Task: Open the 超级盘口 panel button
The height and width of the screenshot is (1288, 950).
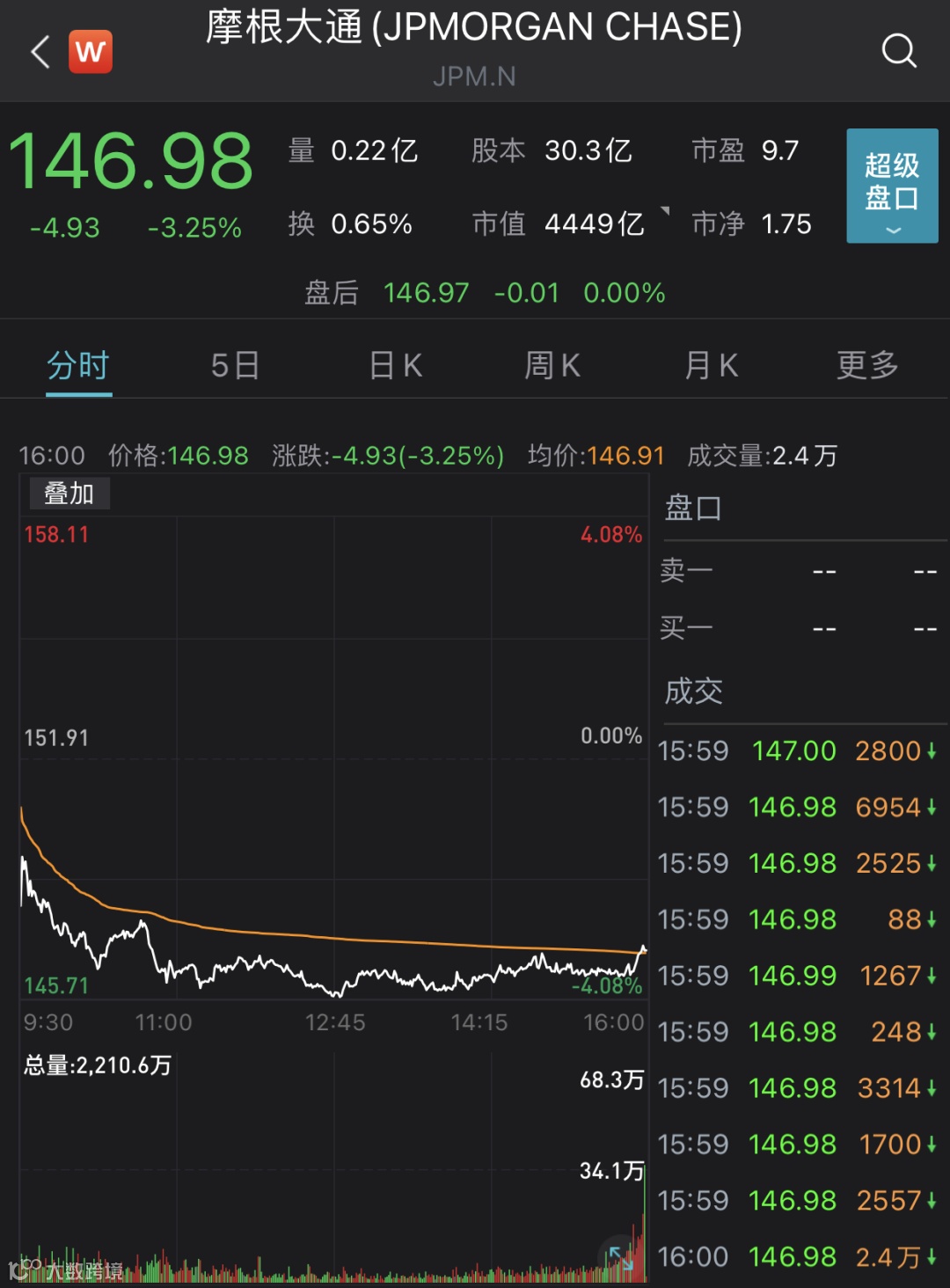Action: (892, 186)
